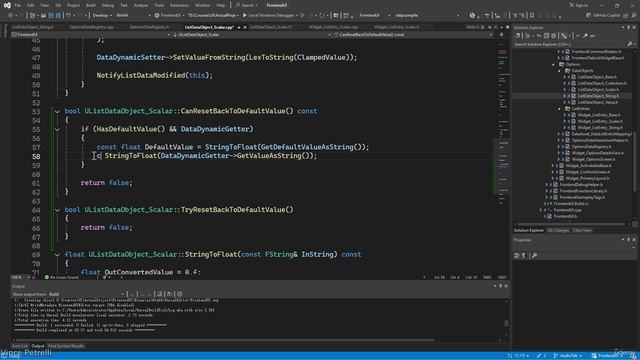Close the Output panel

pos(506,286)
